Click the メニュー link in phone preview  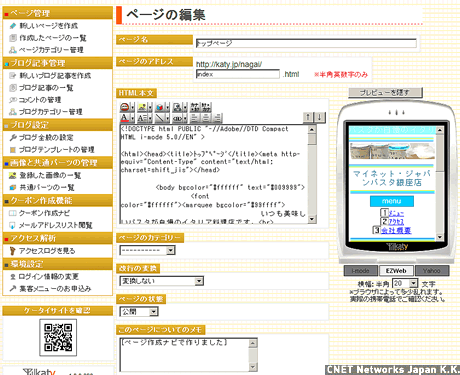point(396,213)
